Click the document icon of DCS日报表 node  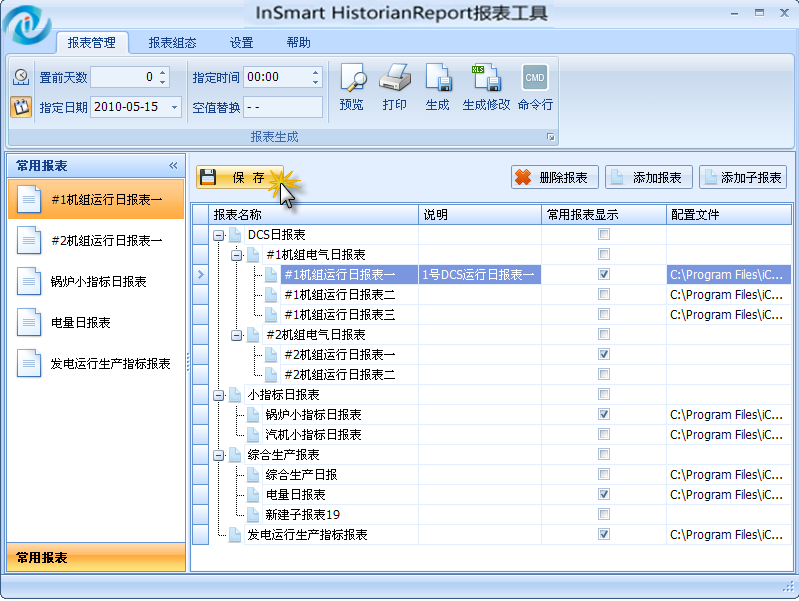tap(235, 234)
